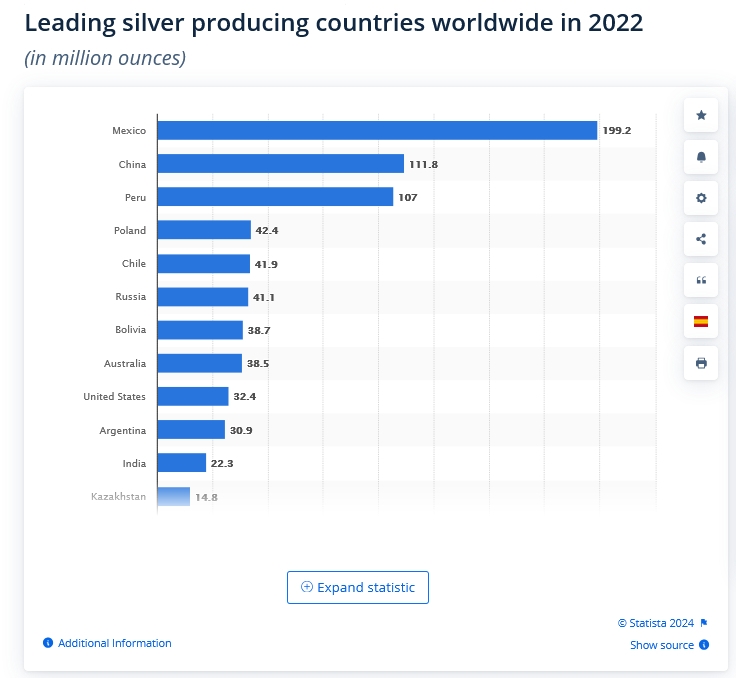Click the value label 42.4
Image resolution: width=736 pixels, height=678 pixels.
click(267, 231)
